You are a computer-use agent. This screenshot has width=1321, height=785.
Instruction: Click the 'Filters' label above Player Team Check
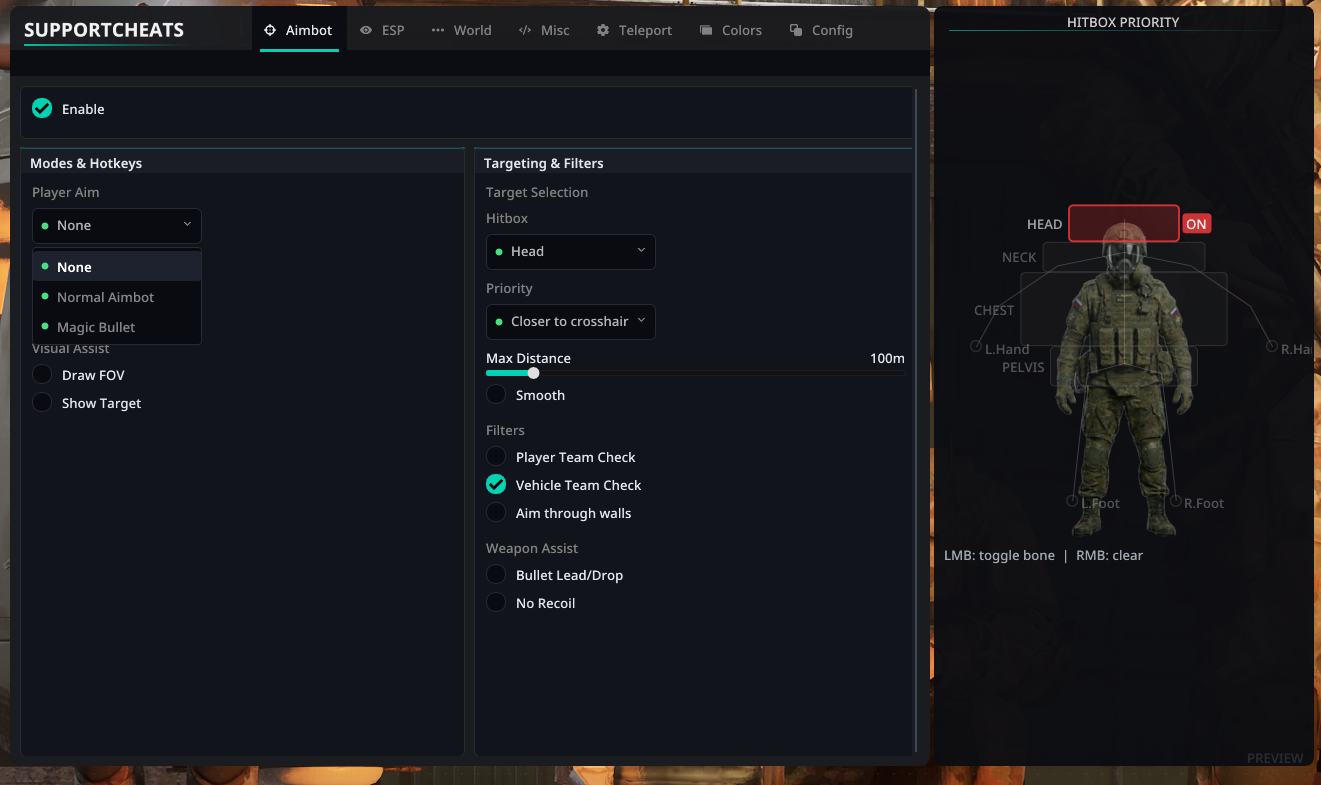[505, 430]
